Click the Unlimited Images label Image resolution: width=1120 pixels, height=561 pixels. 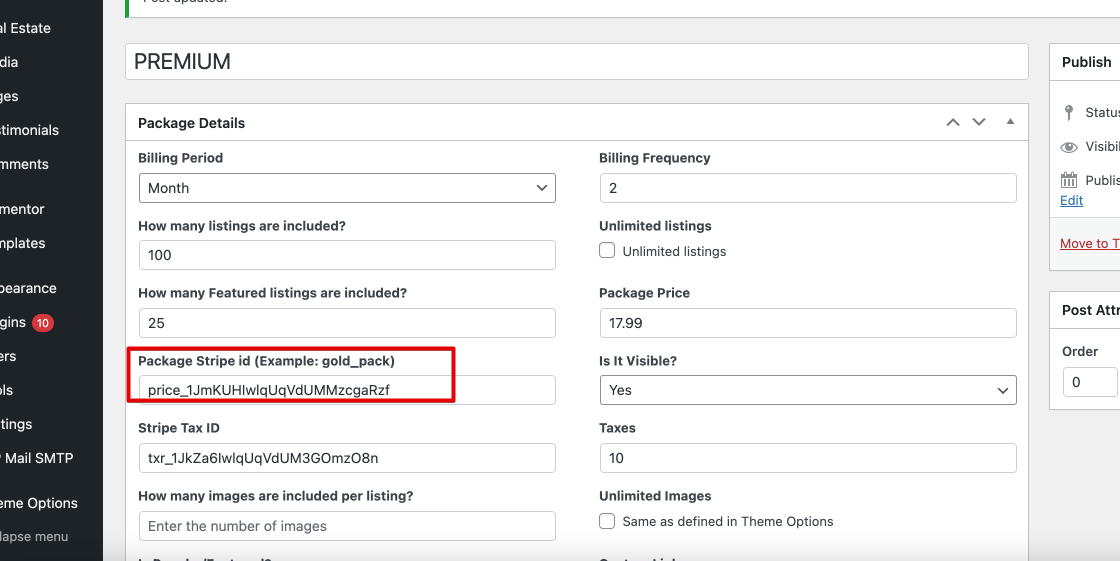[x=655, y=496]
